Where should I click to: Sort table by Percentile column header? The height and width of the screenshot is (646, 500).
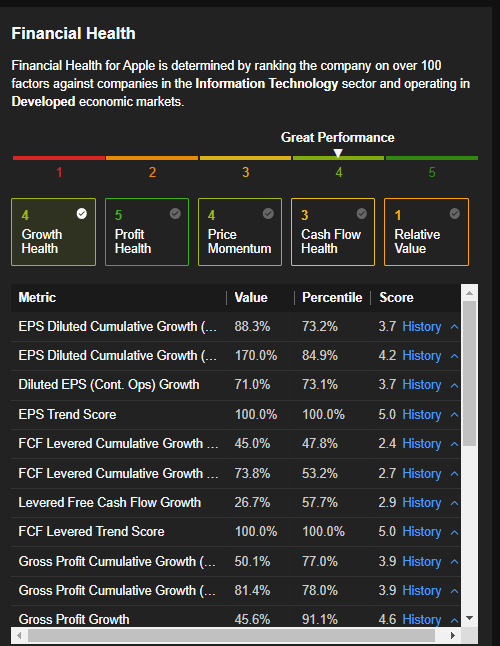click(332, 297)
